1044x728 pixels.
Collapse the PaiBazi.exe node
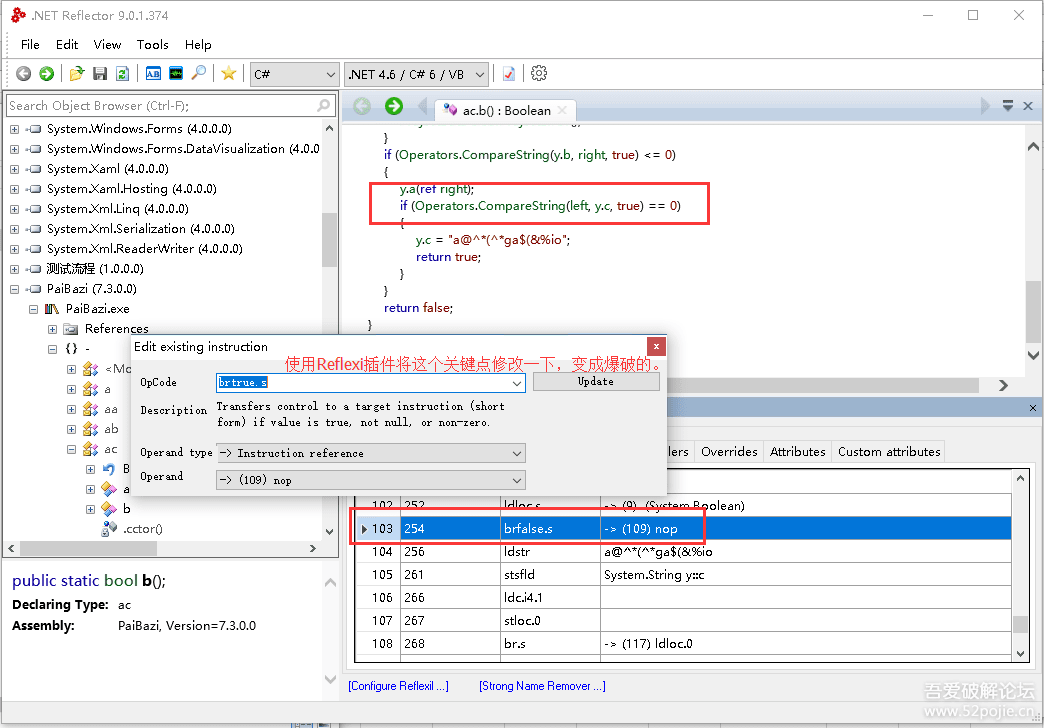(x=33, y=309)
